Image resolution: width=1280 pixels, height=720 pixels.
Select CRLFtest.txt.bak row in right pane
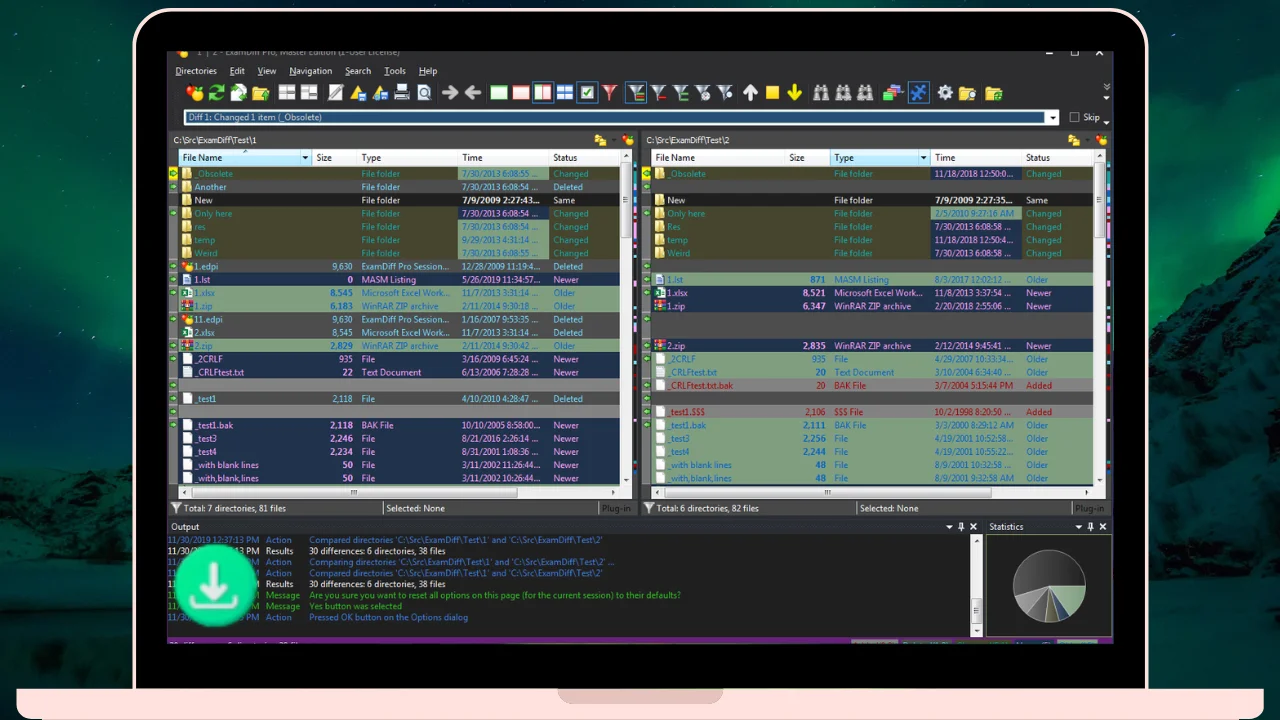874,385
